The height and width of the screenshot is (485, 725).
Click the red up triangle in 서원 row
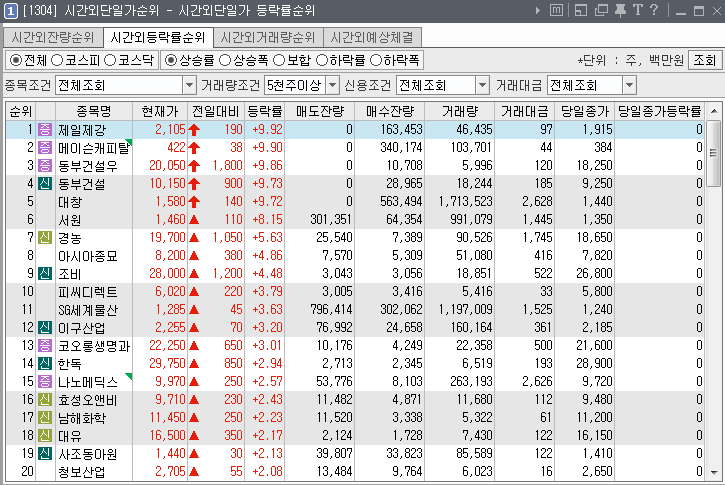194,220
